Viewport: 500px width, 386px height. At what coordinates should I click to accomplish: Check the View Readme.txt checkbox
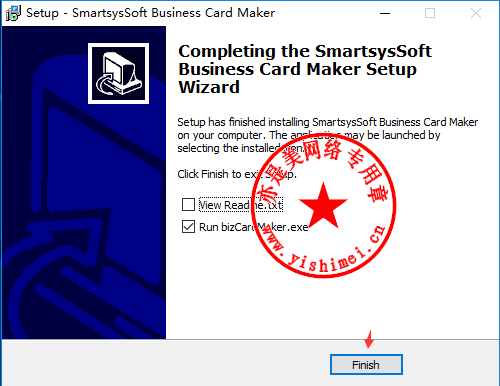point(188,205)
